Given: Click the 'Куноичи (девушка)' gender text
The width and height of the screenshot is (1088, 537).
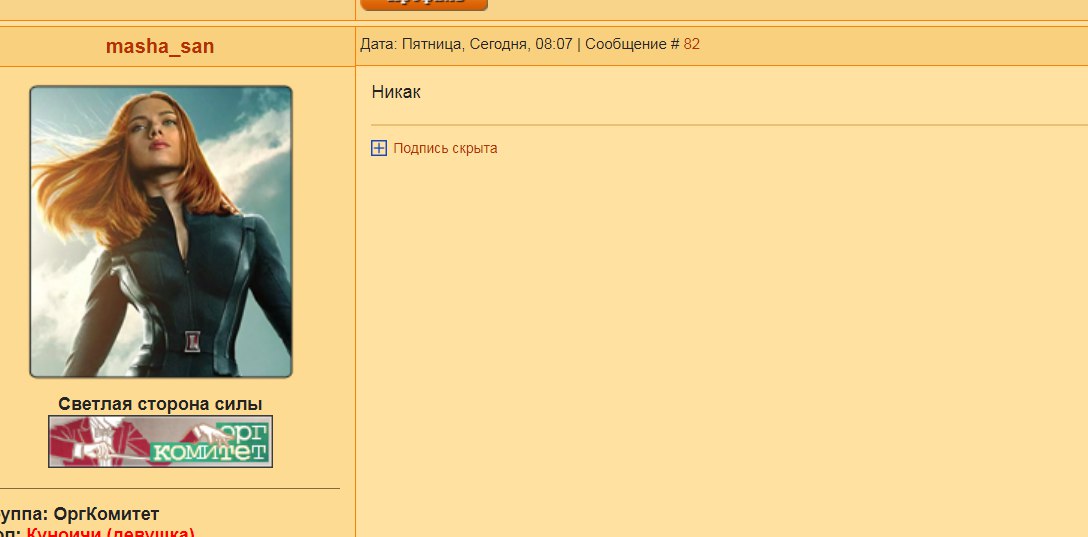Looking at the screenshot, I should (110, 533).
